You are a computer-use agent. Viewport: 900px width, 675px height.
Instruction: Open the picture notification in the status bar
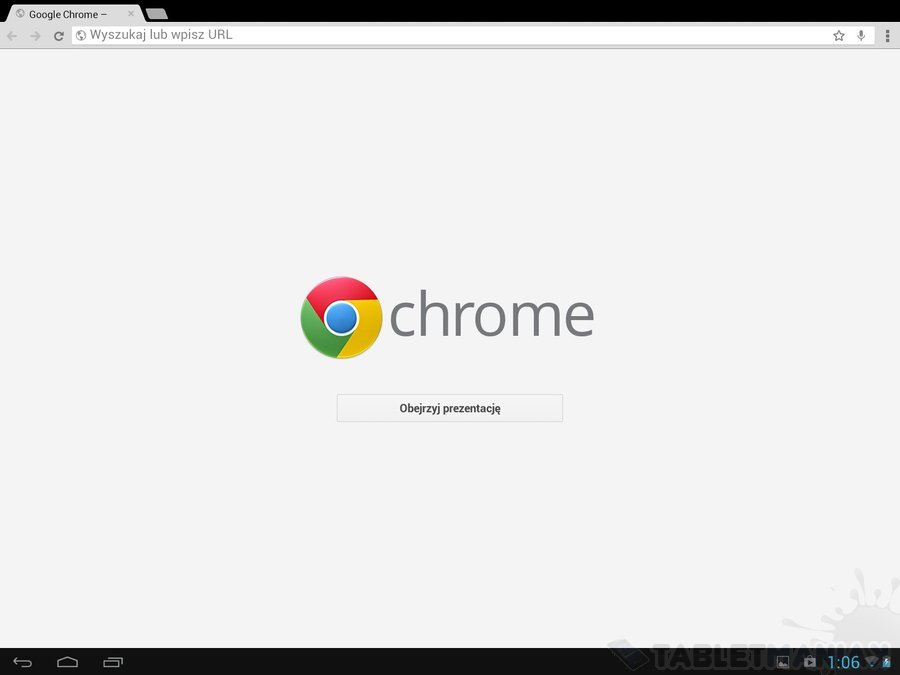[x=782, y=662]
